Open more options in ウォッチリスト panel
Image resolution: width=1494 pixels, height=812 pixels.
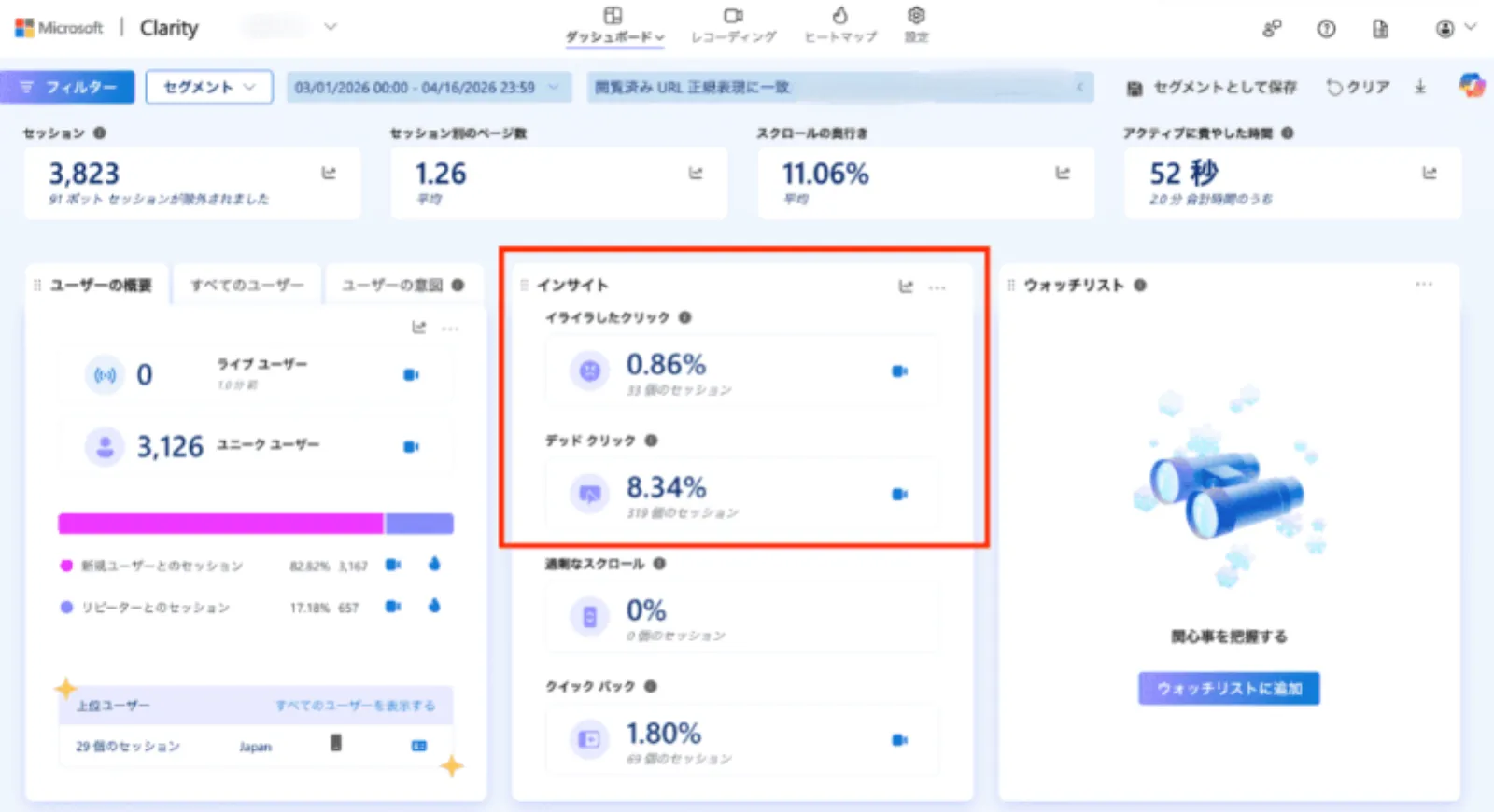(x=1424, y=284)
